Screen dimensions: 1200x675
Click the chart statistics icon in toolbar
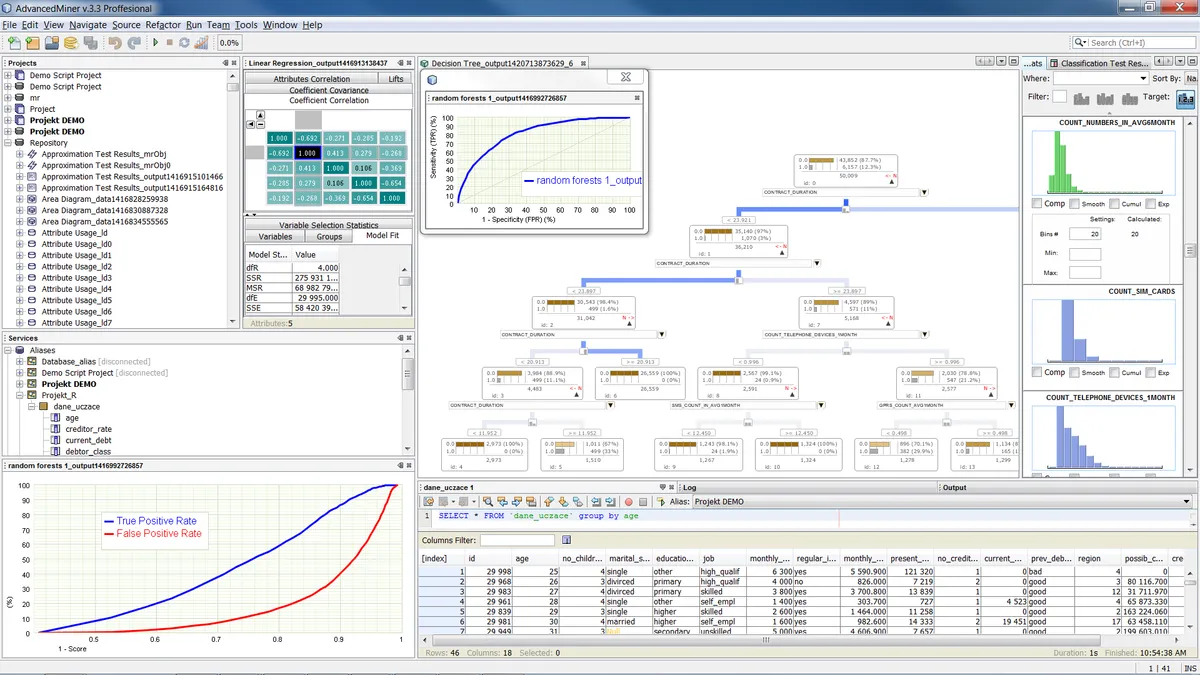click(201, 43)
